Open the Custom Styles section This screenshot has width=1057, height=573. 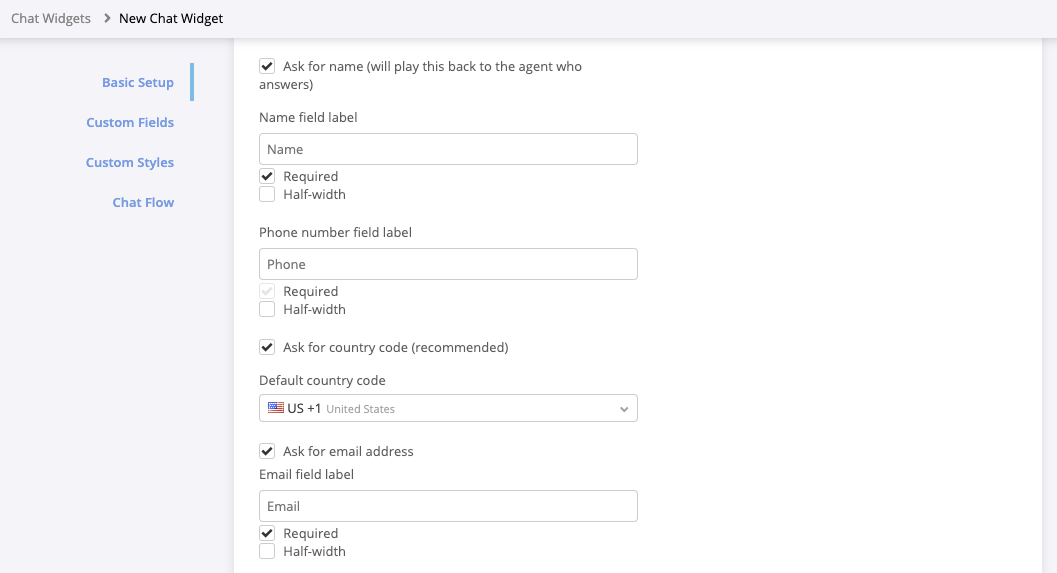tap(129, 162)
